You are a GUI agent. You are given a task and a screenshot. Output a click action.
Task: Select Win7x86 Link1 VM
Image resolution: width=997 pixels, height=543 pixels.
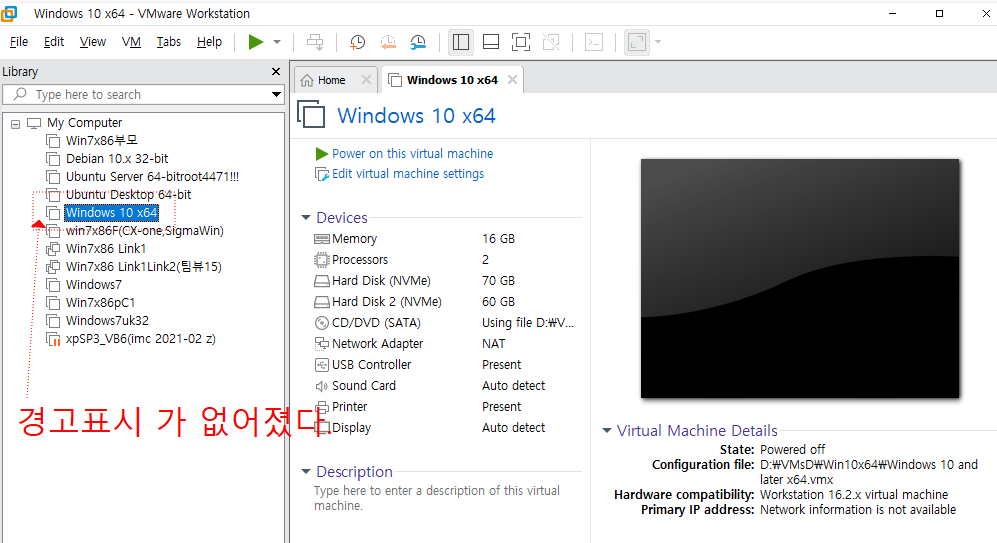(106, 249)
